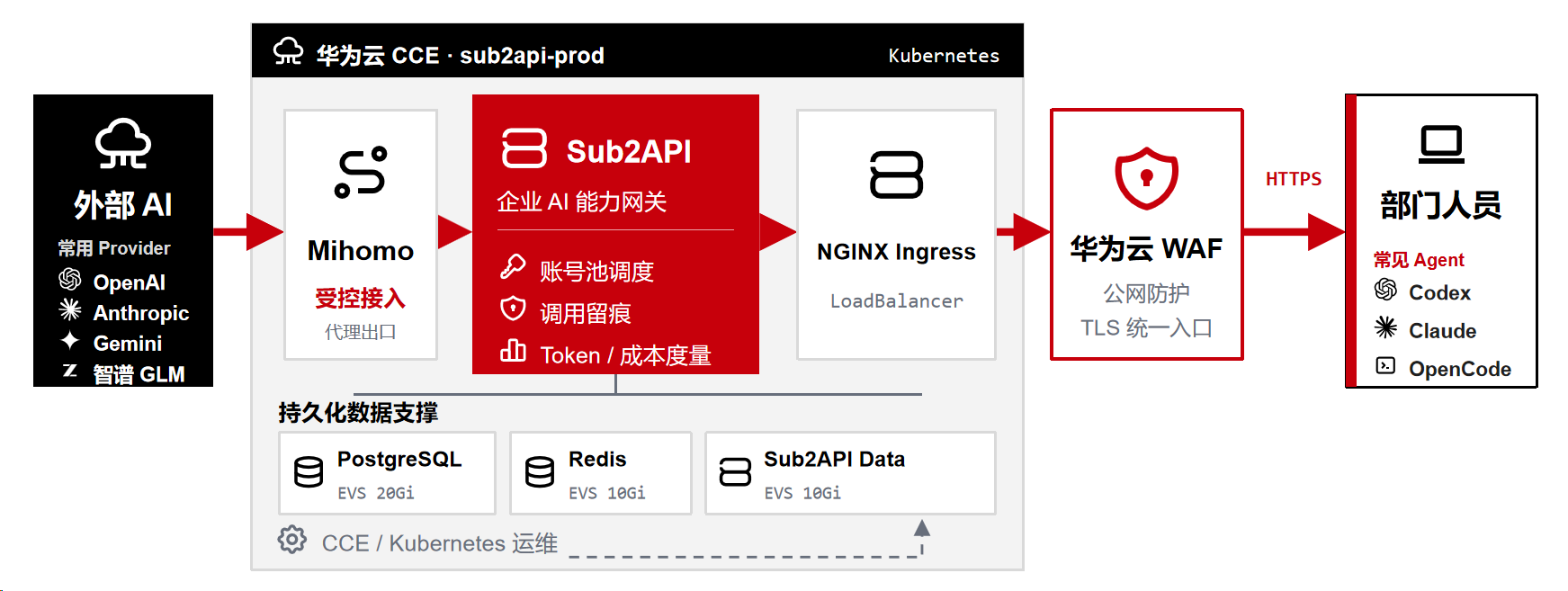Click the OpenCode agent text
Screen dimensions: 1568x591
tap(1460, 369)
